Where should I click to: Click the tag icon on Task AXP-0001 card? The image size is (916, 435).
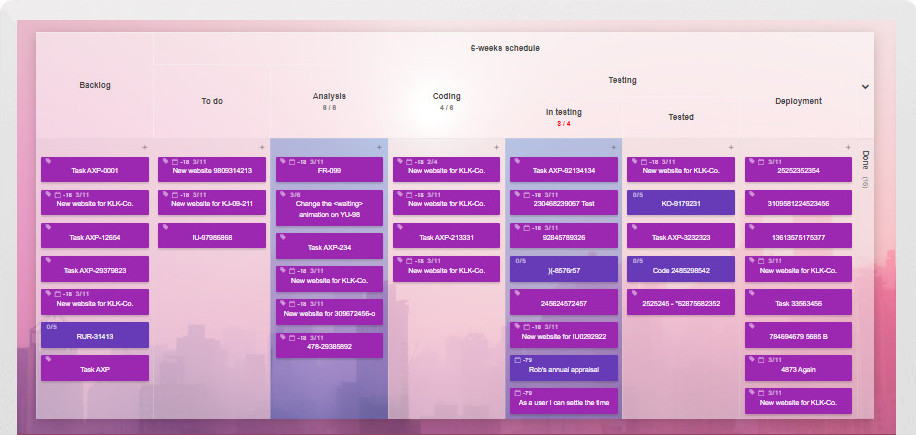point(48,162)
